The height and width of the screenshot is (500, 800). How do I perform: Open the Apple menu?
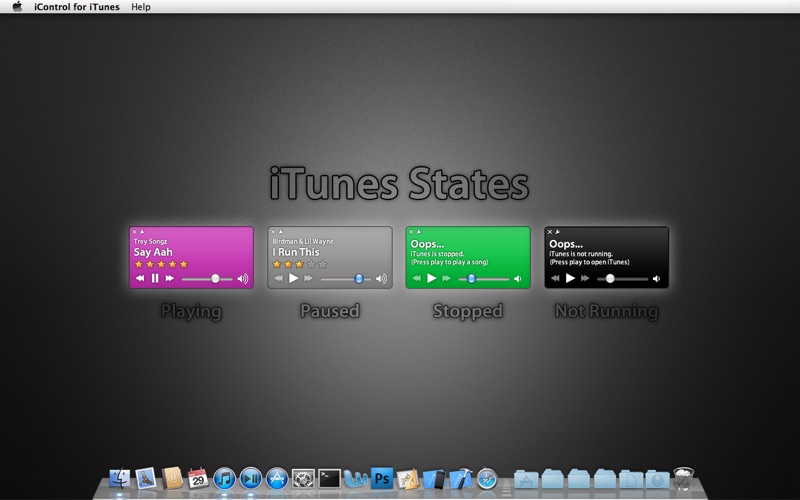pyautogui.click(x=17, y=7)
